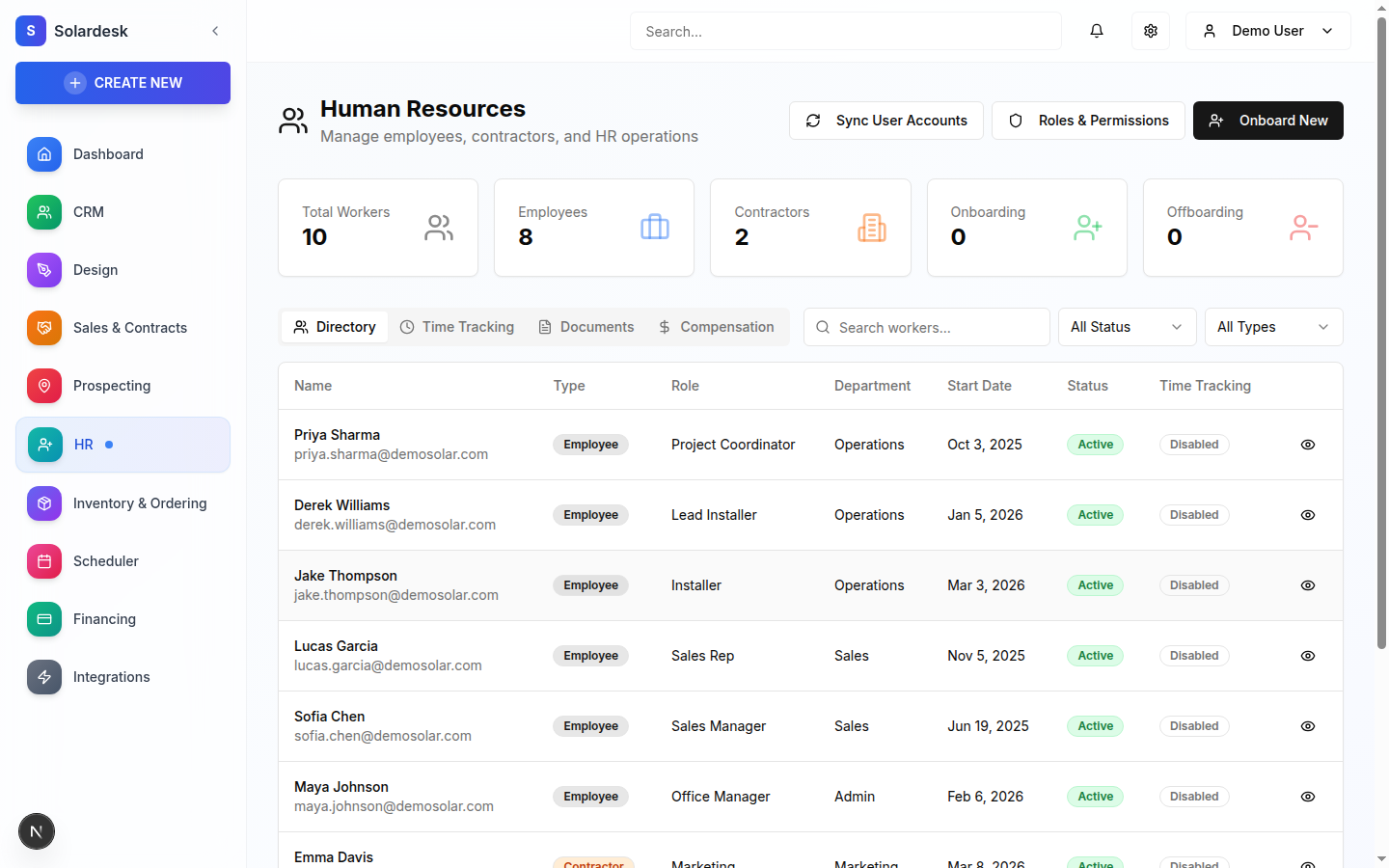Open Inventory & Ordering in the sidebar
This screenshot has height=868, width=1389.
pyautogui.click(x=140, y=502)
